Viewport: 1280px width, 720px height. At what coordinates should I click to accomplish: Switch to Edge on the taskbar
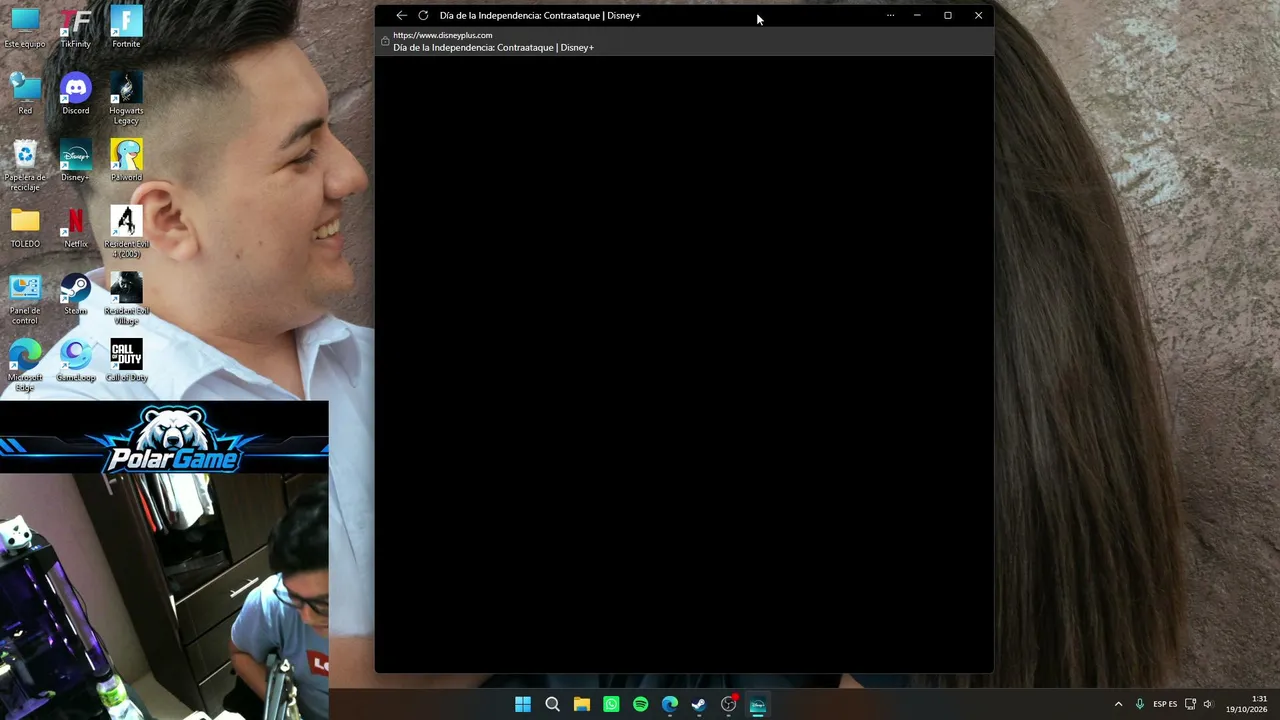(670, 705)
